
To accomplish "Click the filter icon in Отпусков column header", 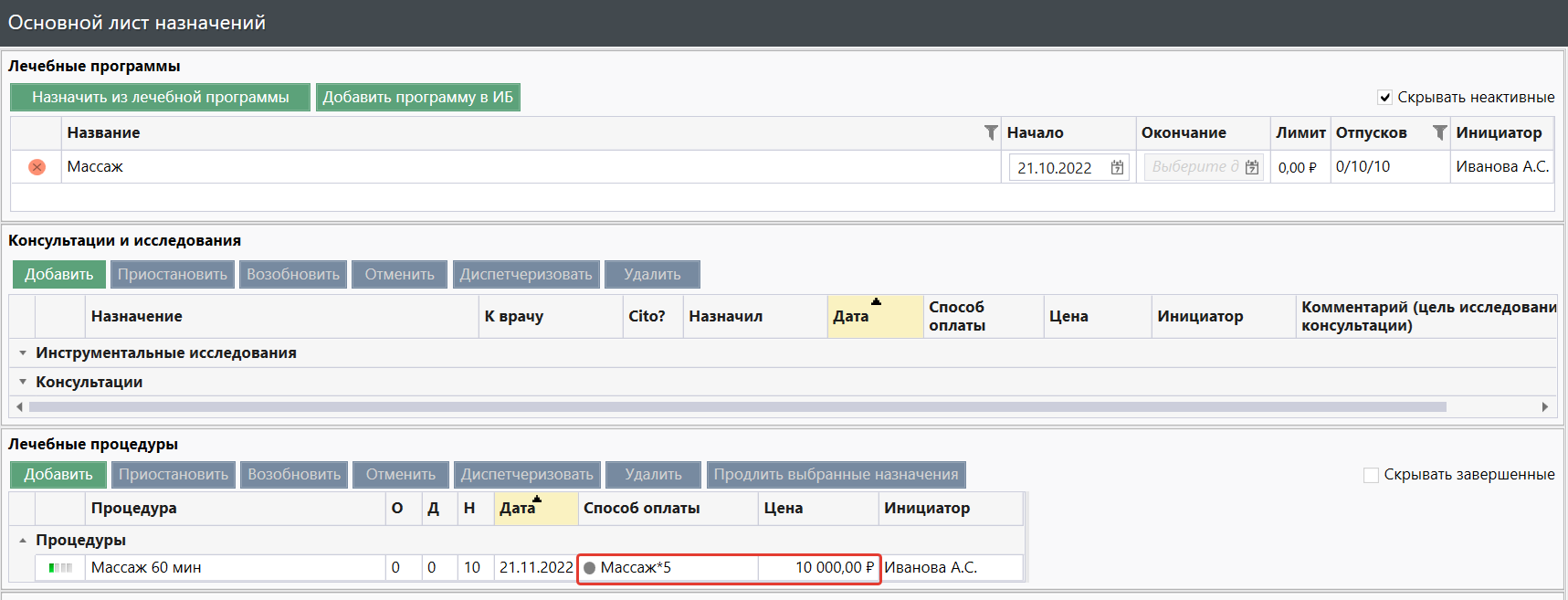I will coord(1439,133).
